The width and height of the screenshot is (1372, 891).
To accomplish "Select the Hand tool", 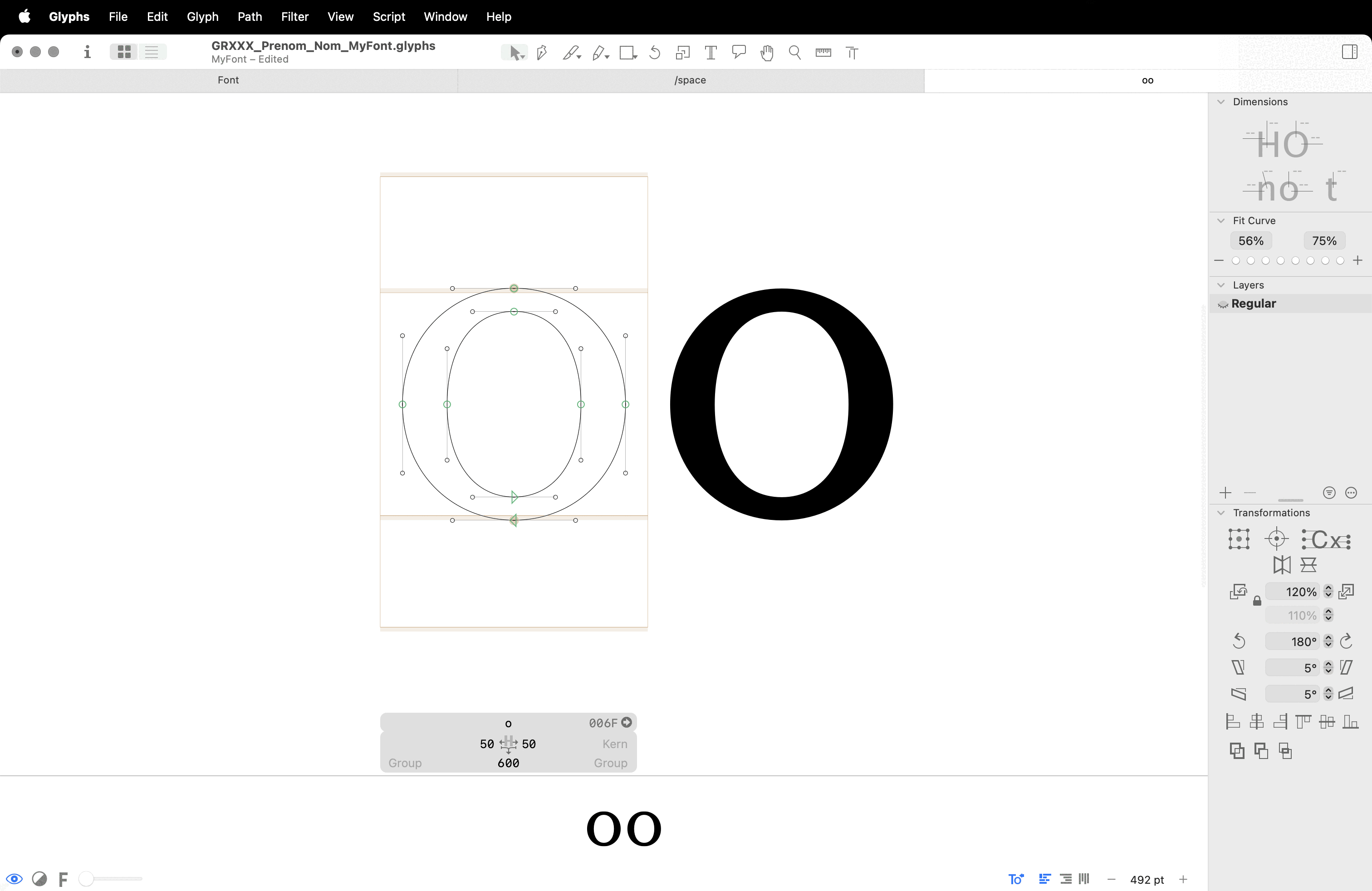I will pyautogui.click(x=766, y=53).
